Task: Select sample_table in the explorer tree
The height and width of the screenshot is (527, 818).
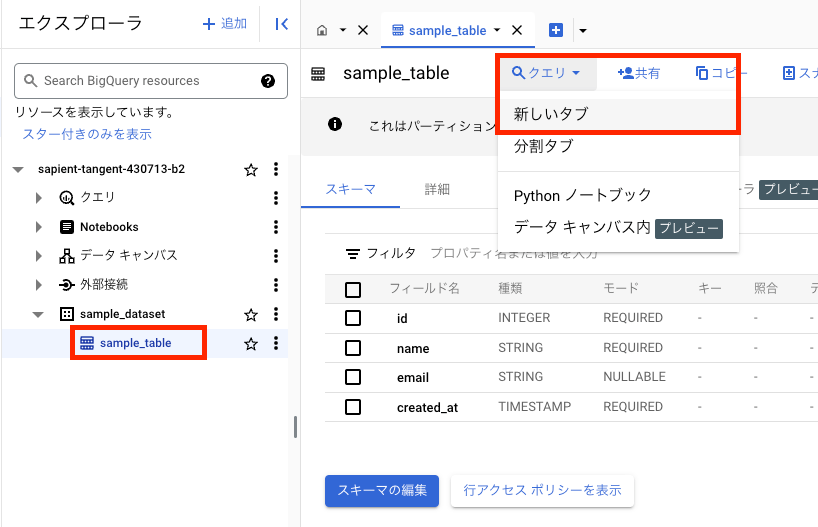Action: click(x=136, y=343)
